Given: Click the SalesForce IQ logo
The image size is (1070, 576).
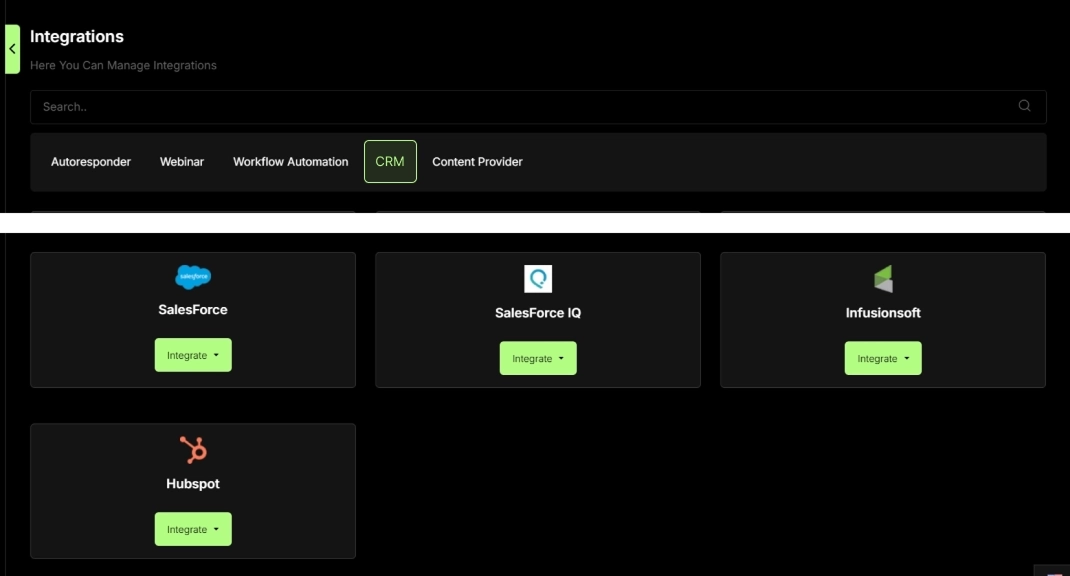Looking at the screenshot, I should pyautogui.click(x=538, y=278).
